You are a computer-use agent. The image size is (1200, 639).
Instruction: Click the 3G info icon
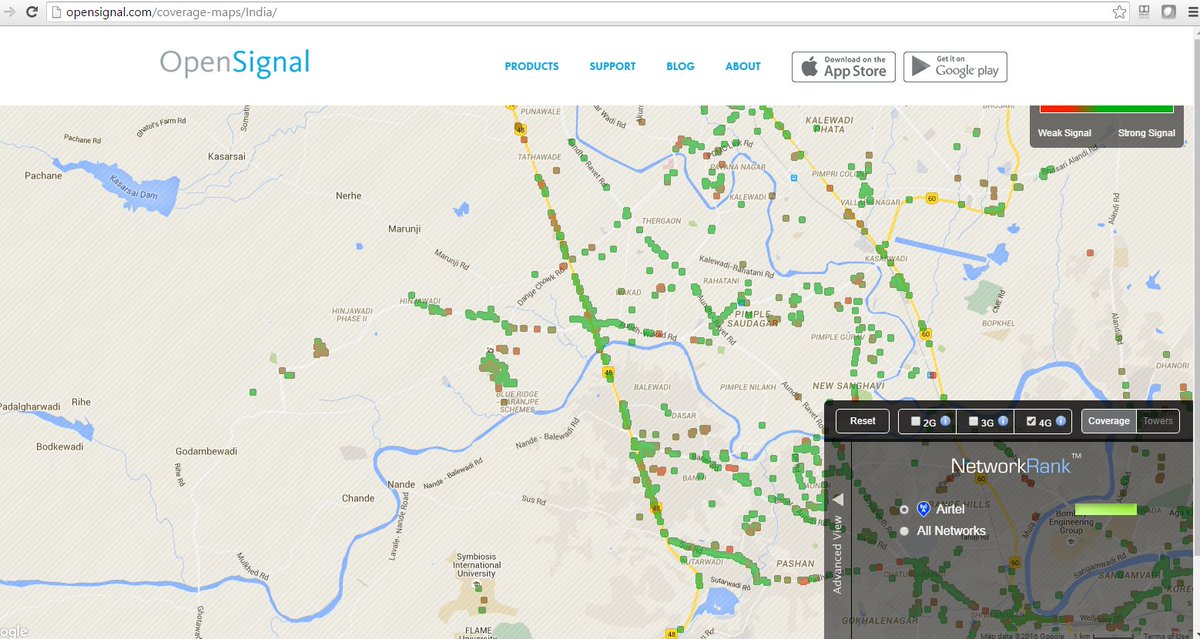1003,422
